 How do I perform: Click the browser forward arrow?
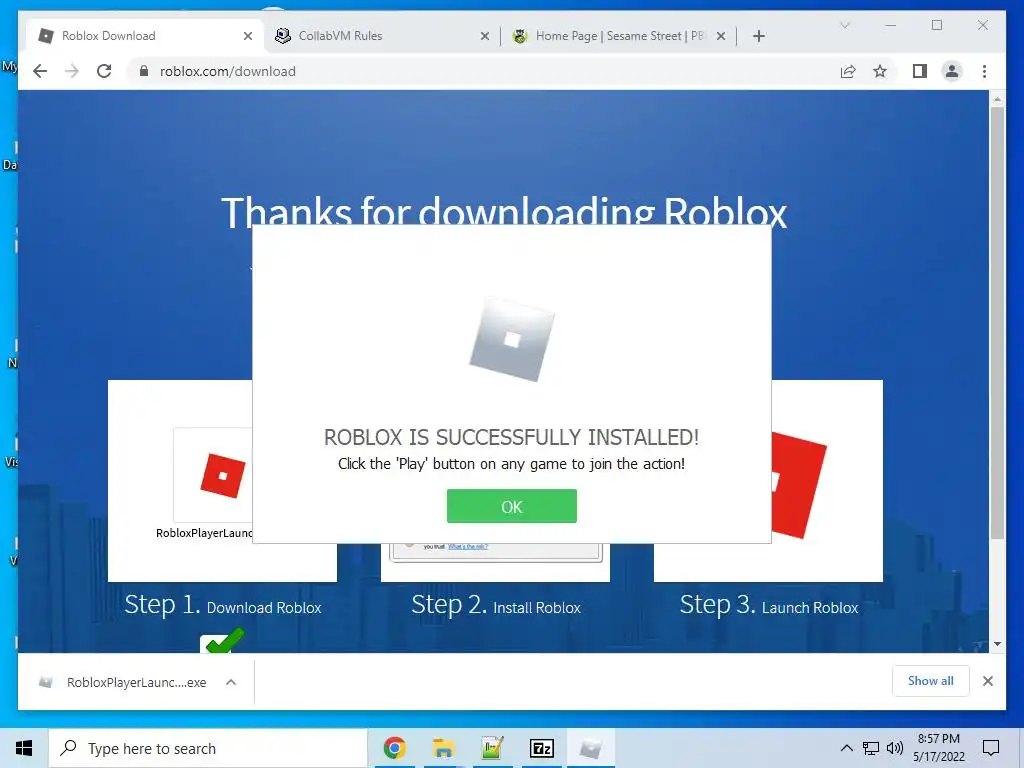tap(72, 71)
